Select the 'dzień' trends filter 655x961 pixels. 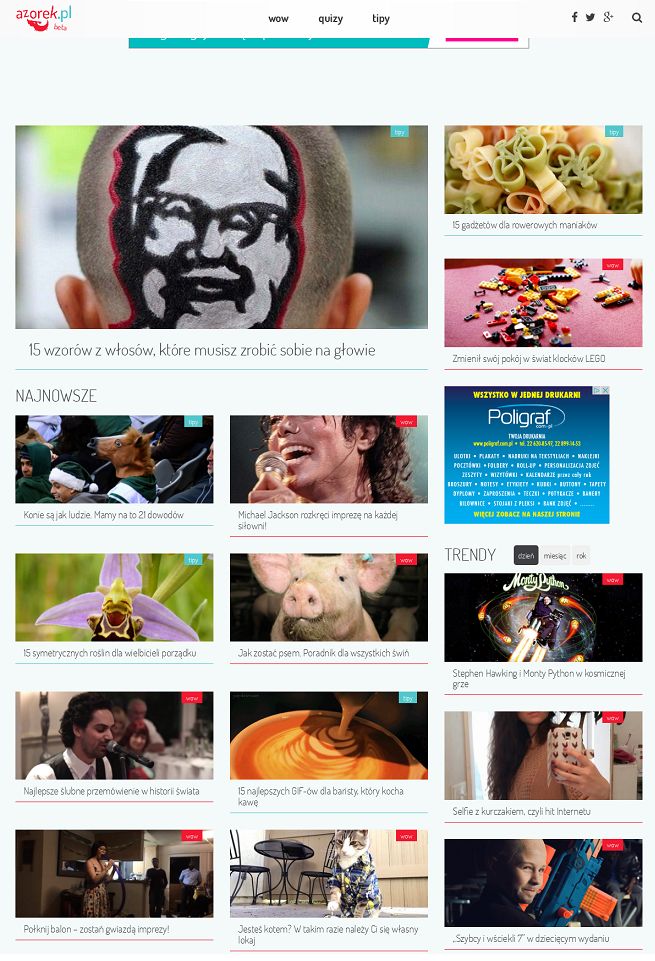point(526,555)
